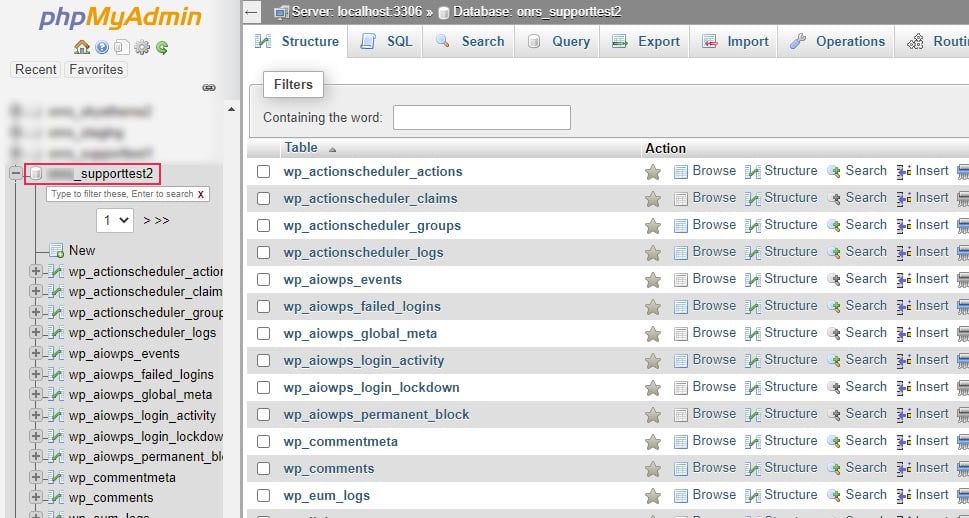Check the wp_actionscheduler_actions checkbox

coord(263,171)
